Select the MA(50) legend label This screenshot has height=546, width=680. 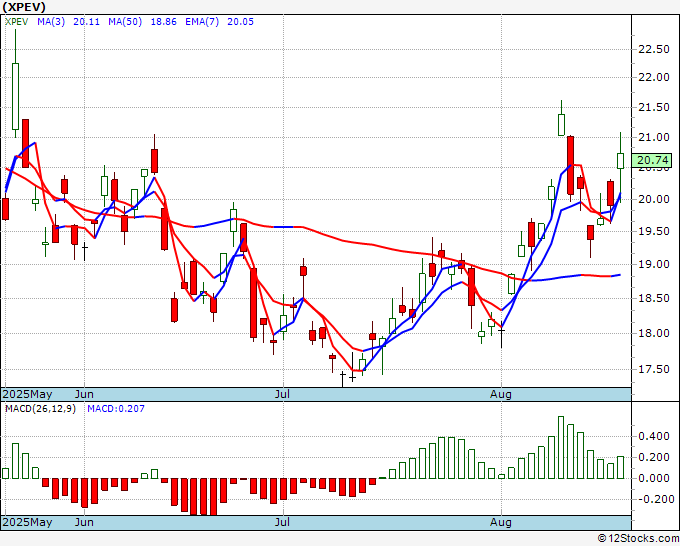tap(125, 22)
